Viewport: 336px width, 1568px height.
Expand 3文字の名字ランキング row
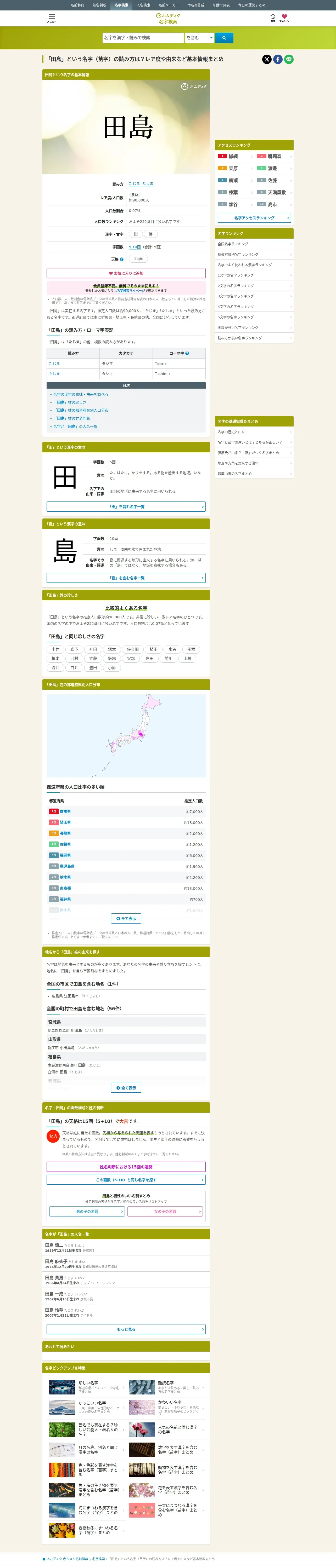tap(254, 296)
